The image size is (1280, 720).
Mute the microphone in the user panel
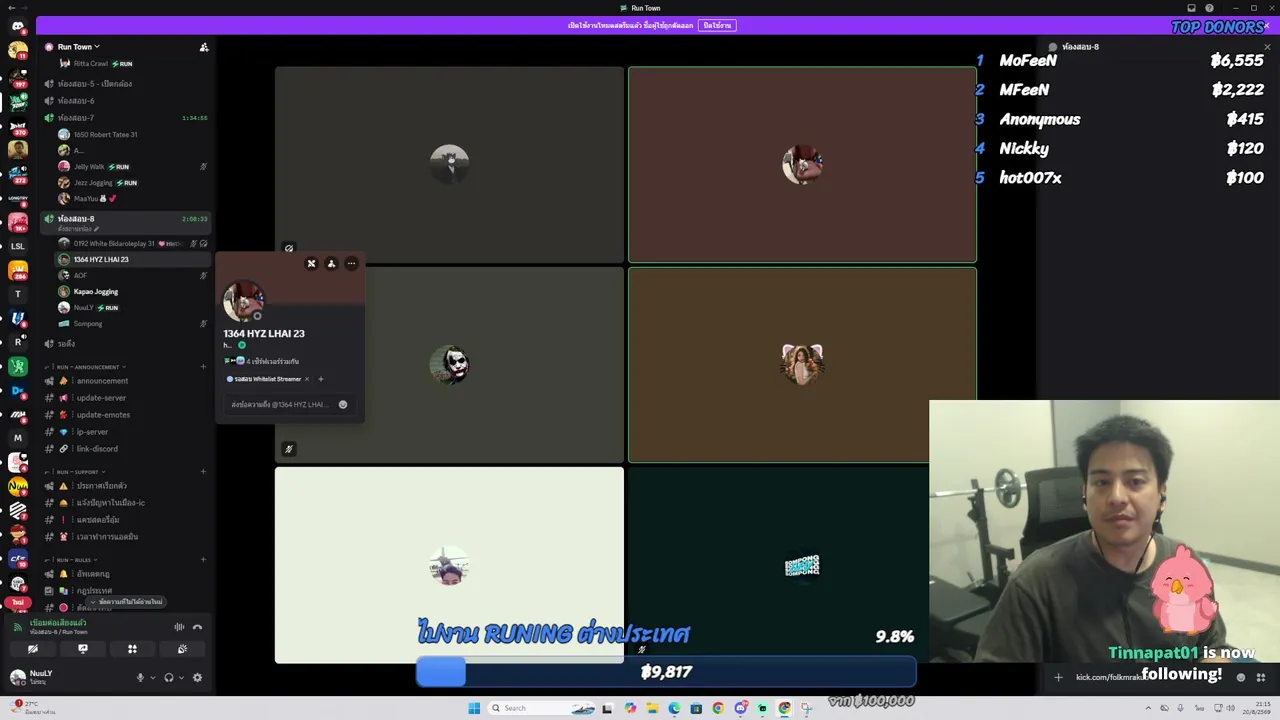pos(141,677)
